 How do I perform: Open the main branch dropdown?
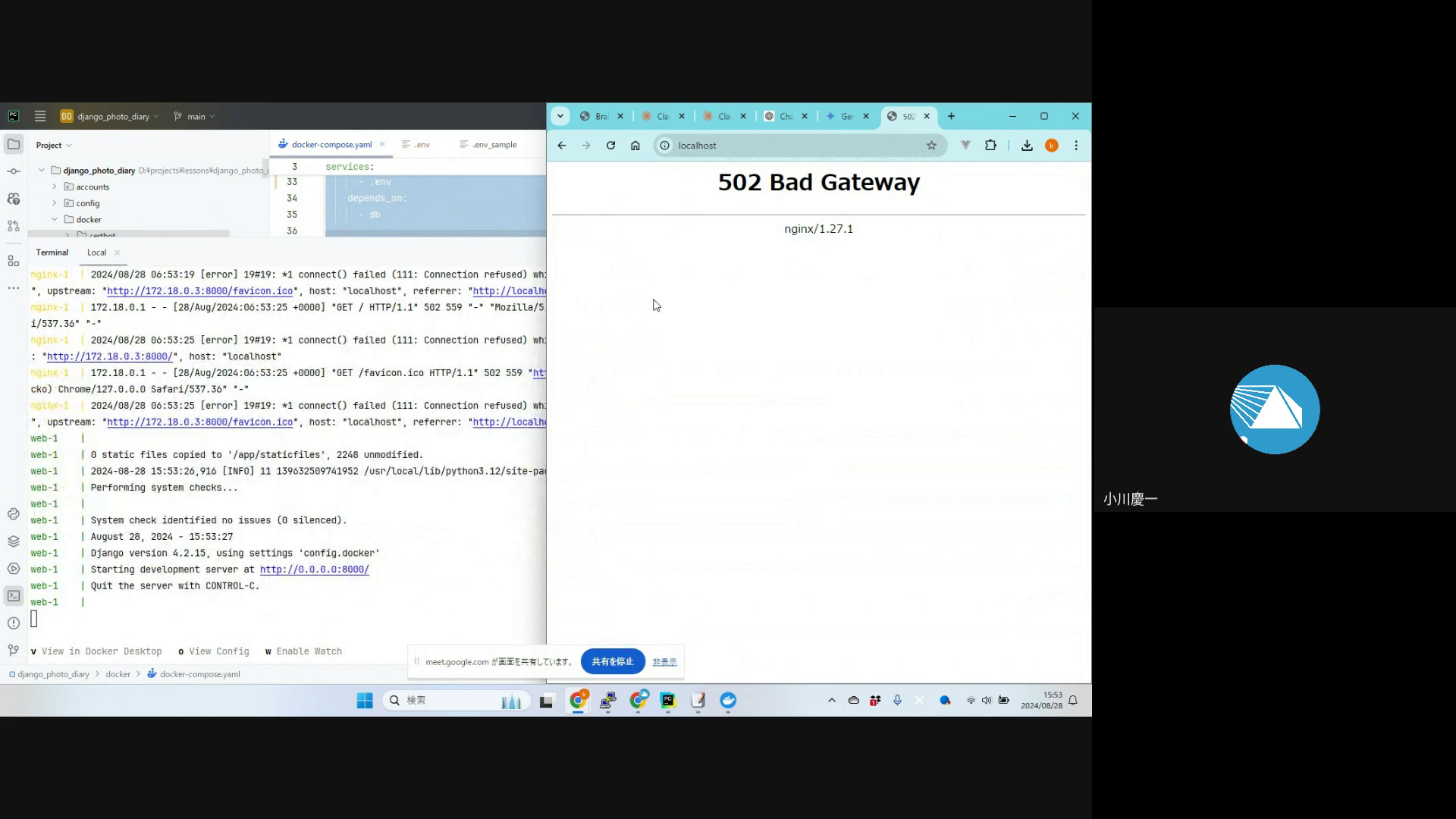[x=195, y=116]
